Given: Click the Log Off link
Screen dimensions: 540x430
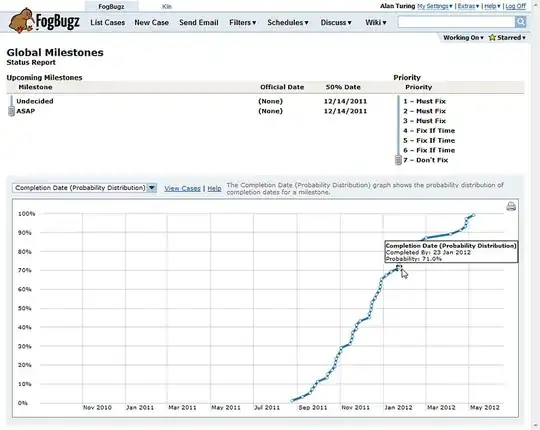Looking at the screenshot, I should point(516,6).
